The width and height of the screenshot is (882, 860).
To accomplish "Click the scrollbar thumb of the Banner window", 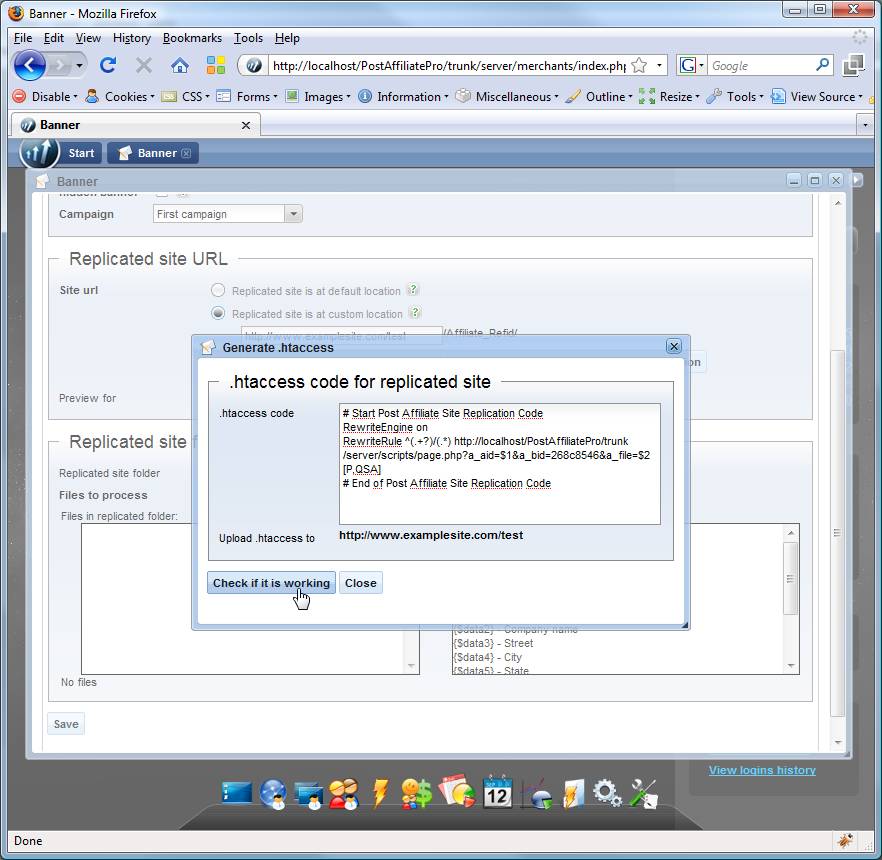I will (837, 533).
